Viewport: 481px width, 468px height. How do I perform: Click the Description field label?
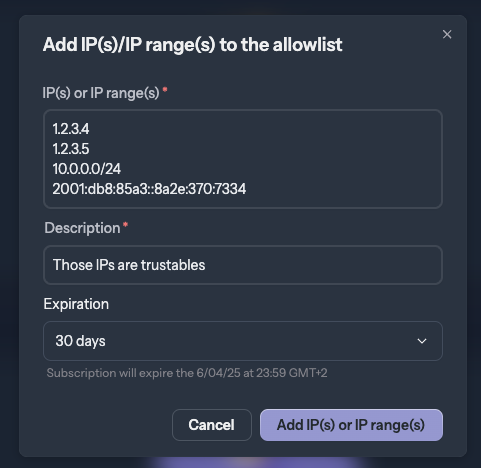[82, 228]
